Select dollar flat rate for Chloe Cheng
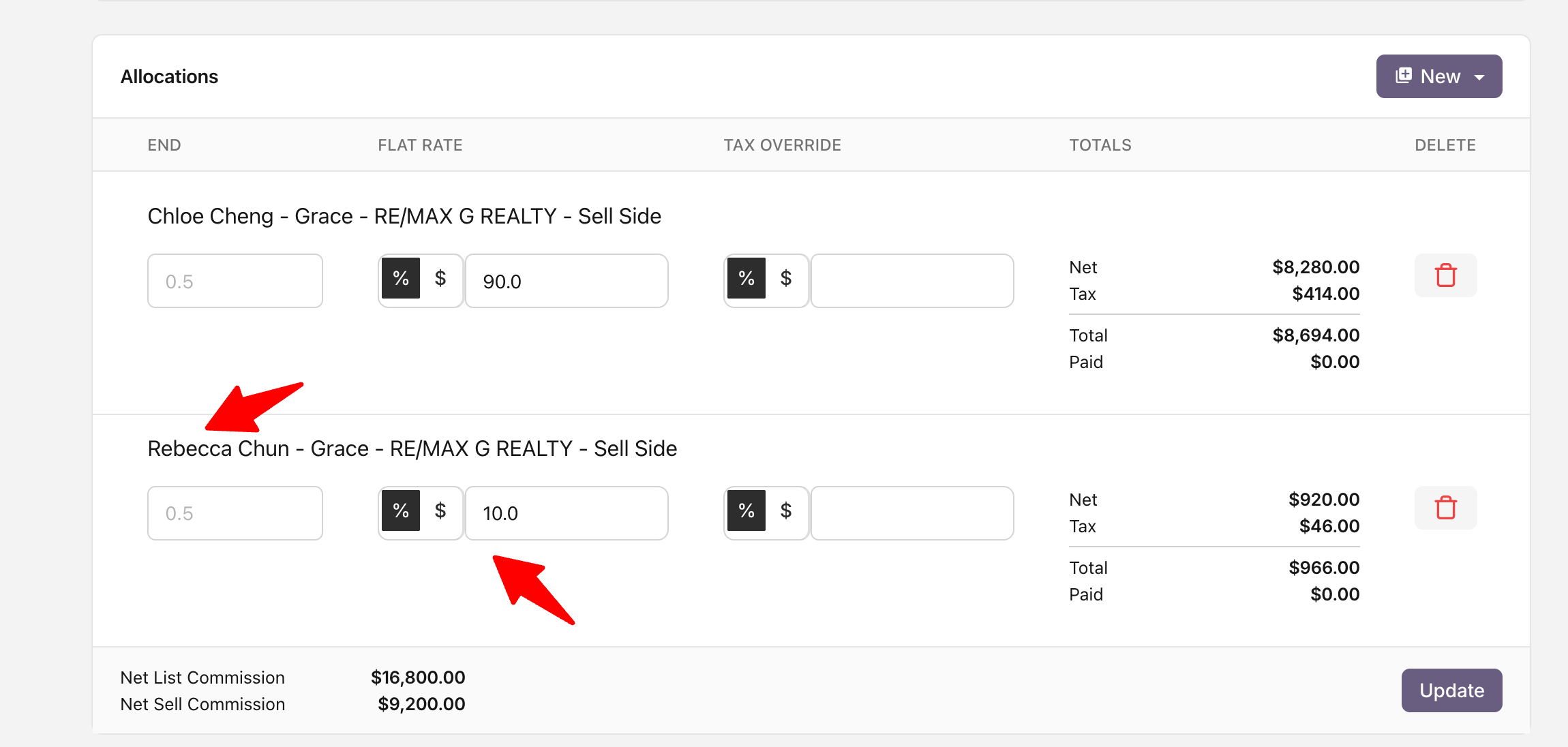Image resolution: width=1568 pixels, height=747 pixels. [440, 278]
